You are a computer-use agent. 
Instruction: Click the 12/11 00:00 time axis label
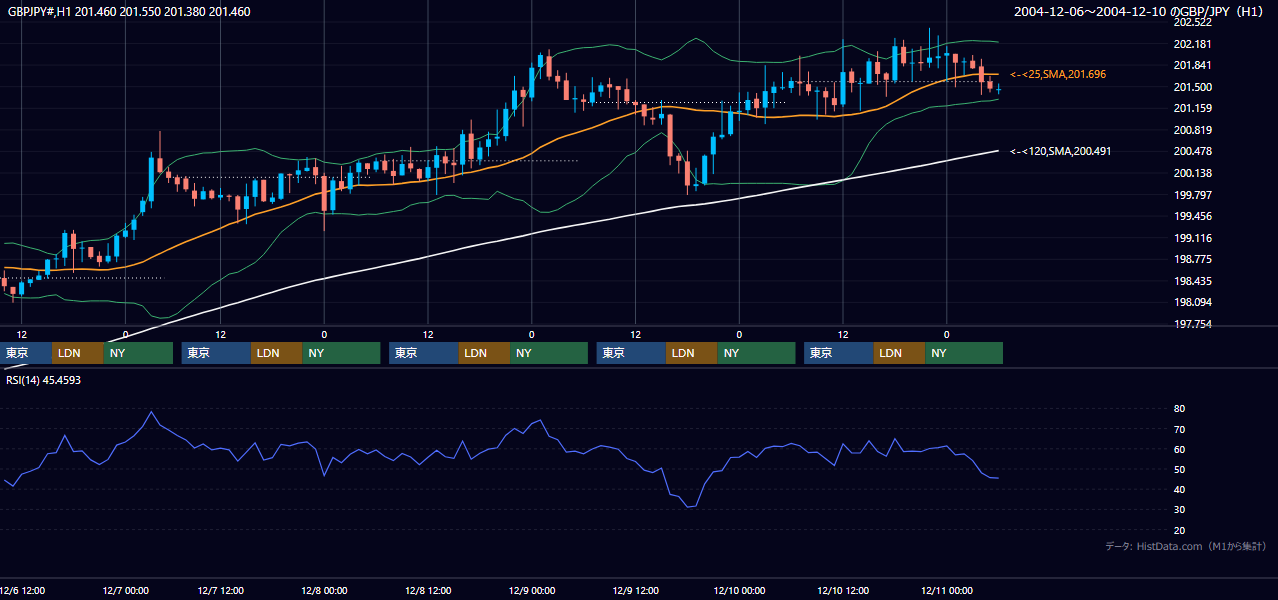[947, 590]
